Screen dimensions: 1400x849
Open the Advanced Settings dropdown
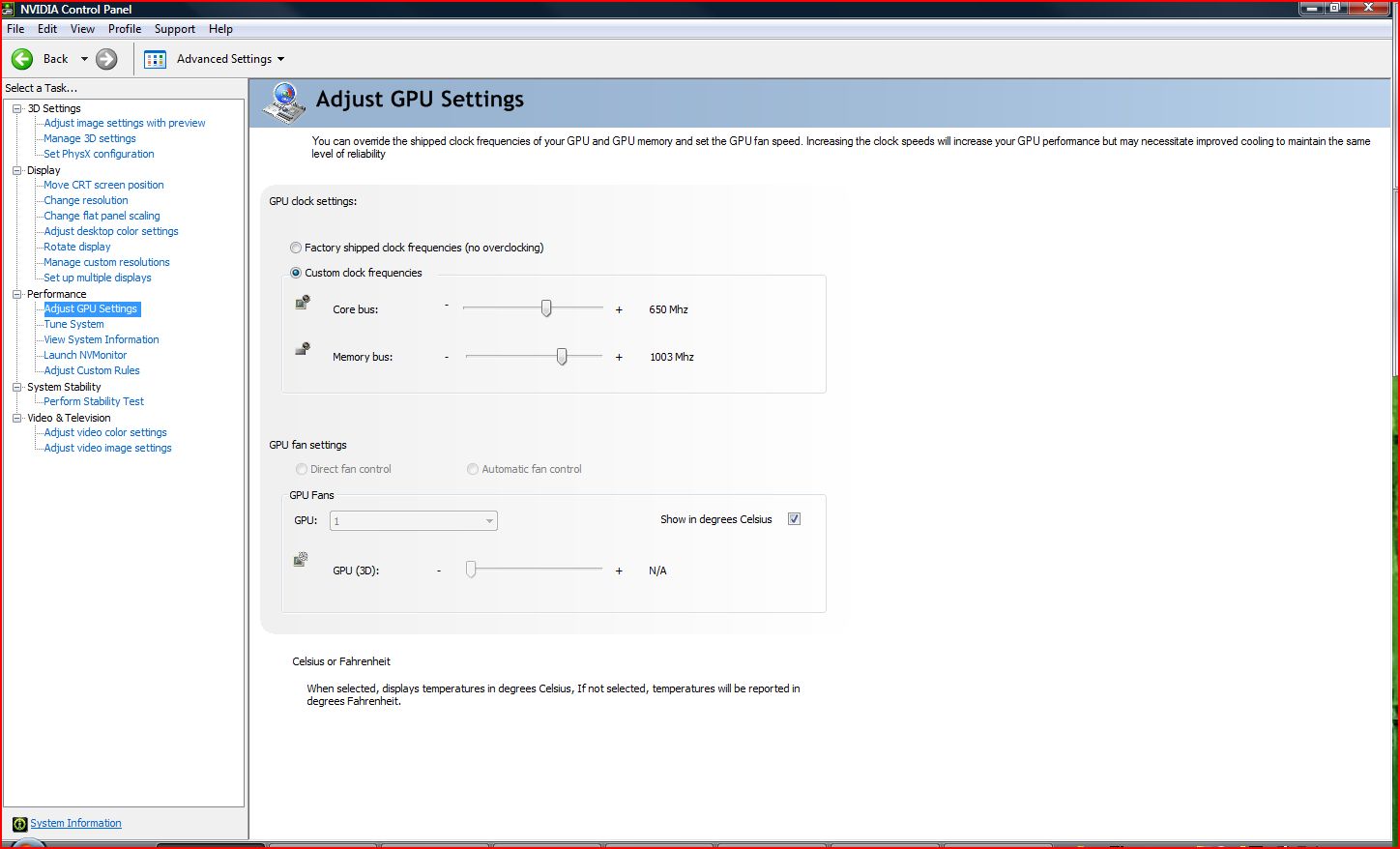click(280, 59)
